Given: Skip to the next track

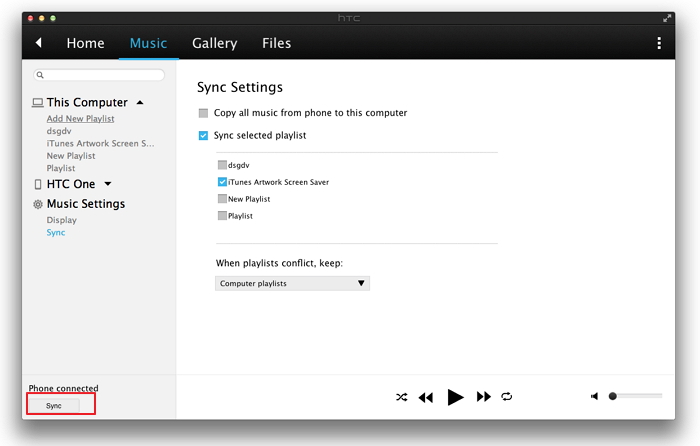Looking at the screenshot, I should pyautogui.click(x=484, y=397).
